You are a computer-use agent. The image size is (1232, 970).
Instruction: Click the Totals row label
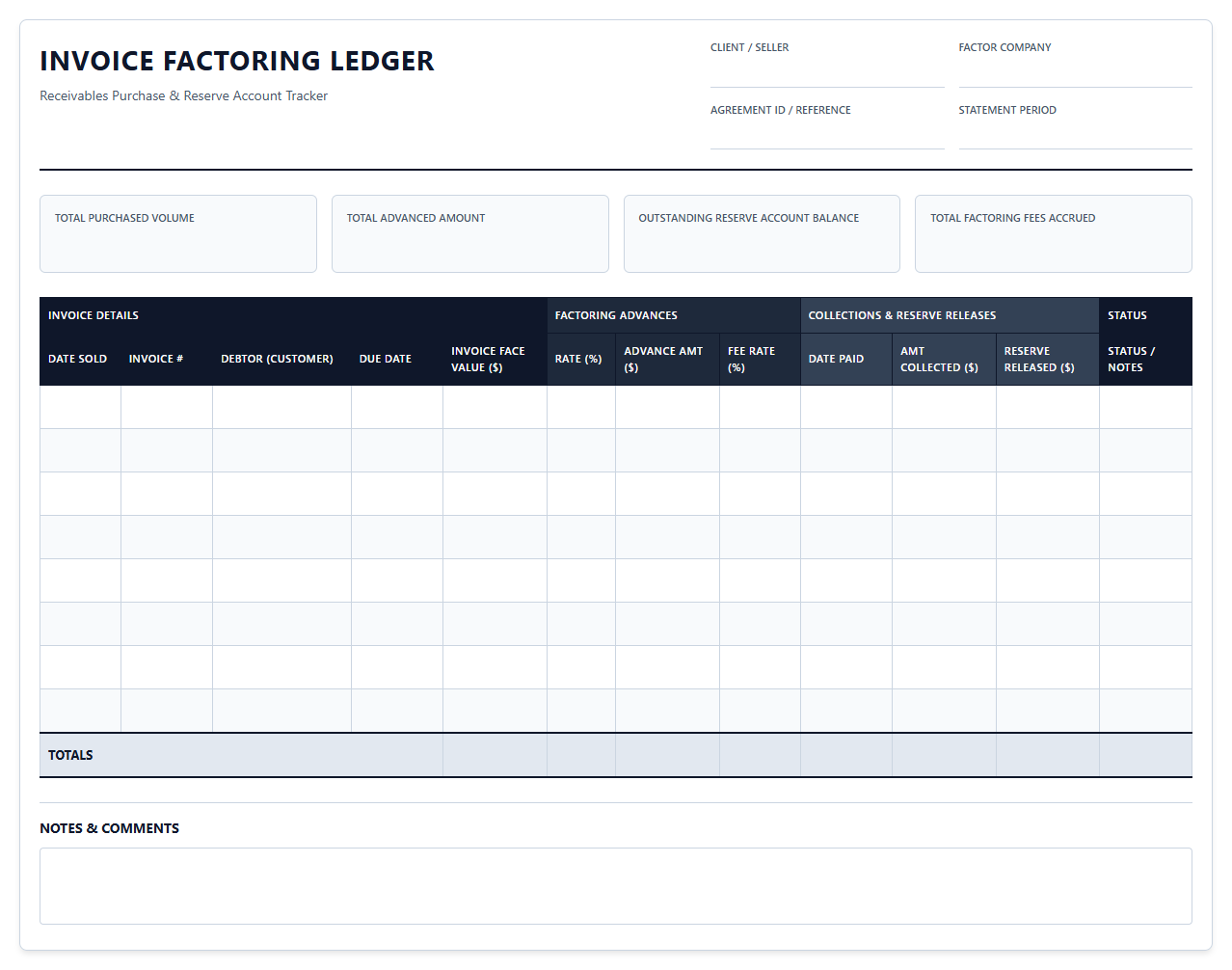pyautogui.click(x=70, y=755)
